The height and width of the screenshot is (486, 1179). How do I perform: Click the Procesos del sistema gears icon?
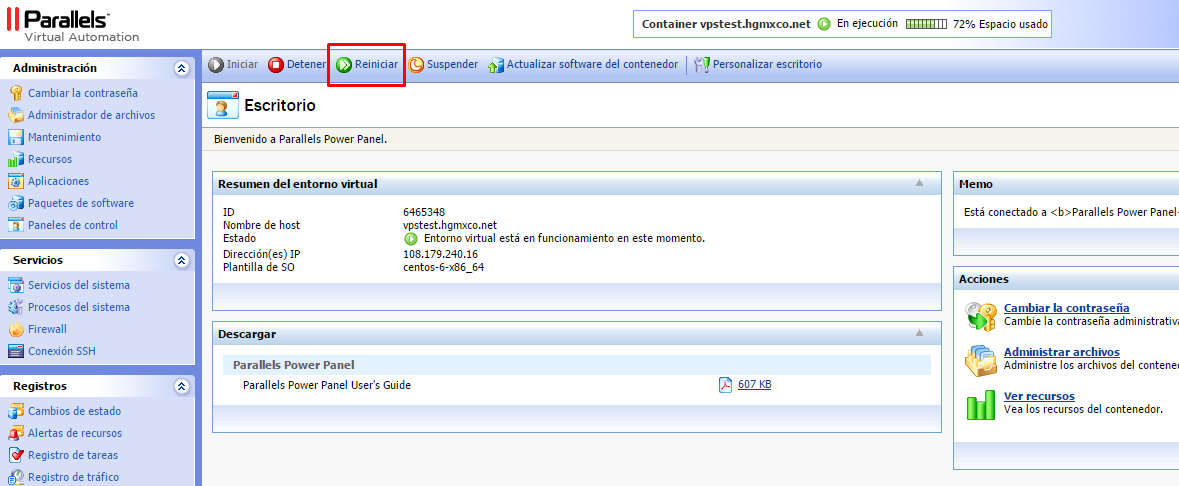tap(16, 307)
